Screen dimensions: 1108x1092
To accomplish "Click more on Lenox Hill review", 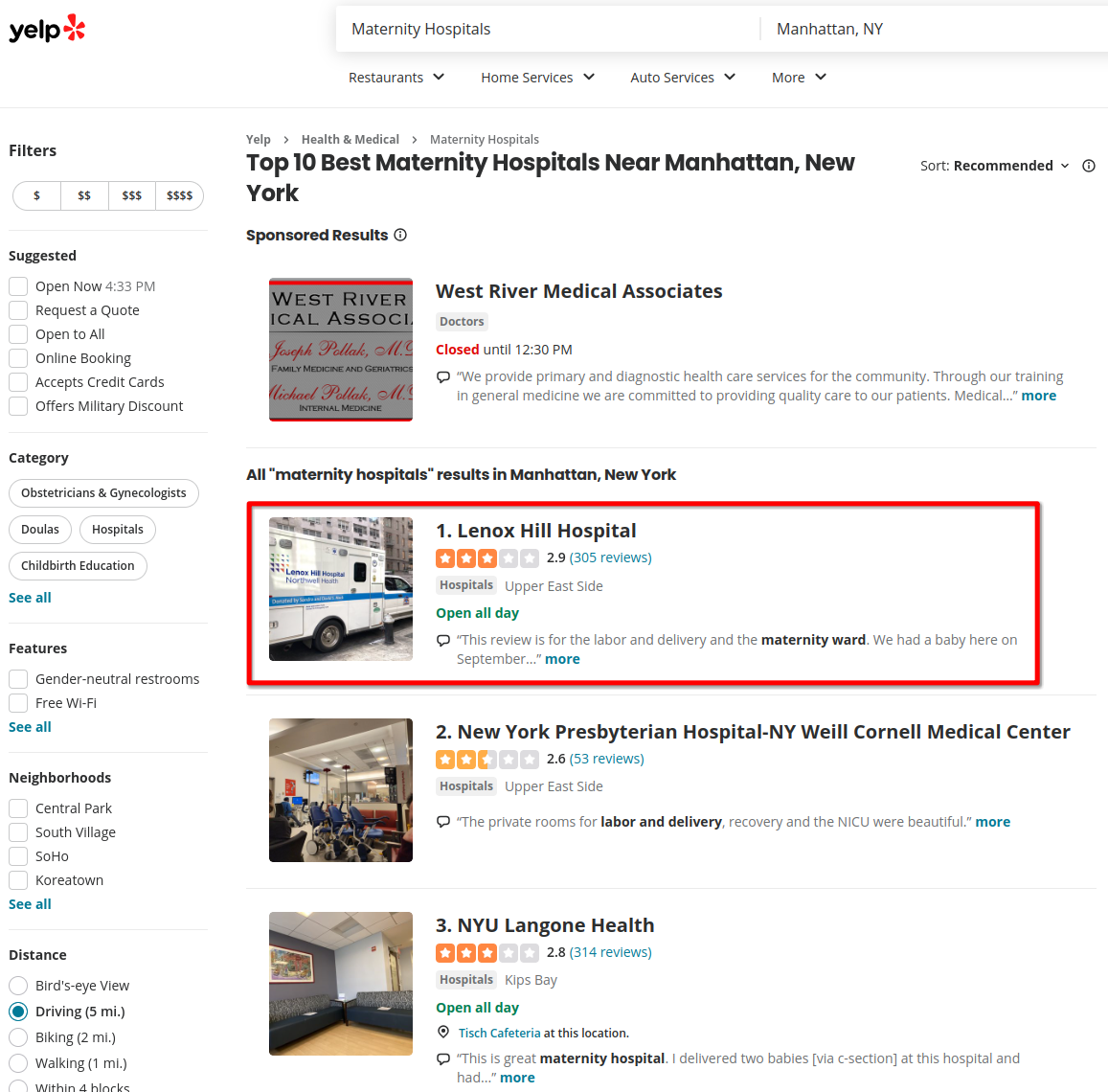I will [562, 659].
